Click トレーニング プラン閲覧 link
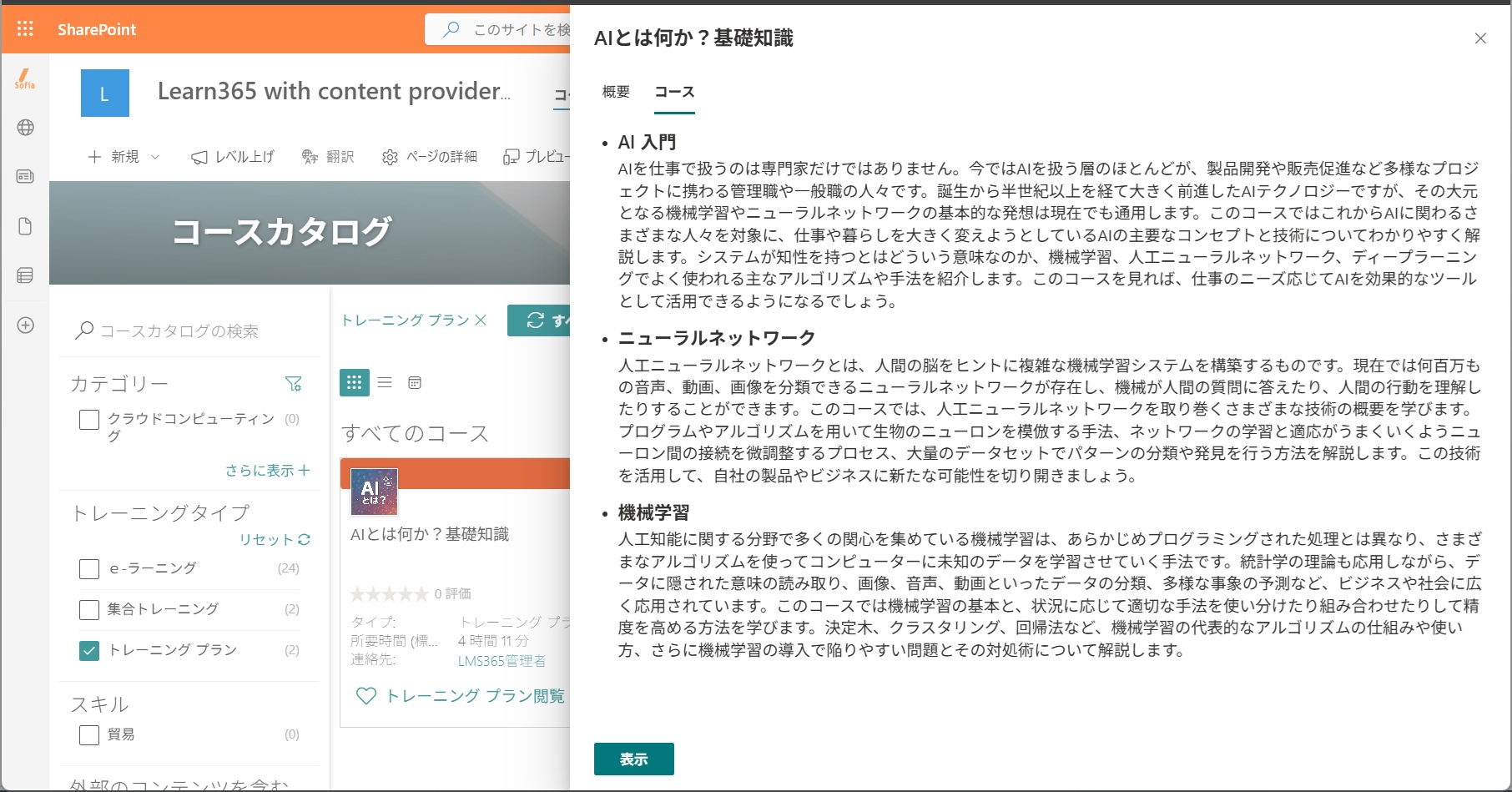This screenshot has width=1512, height=792. coord(475,696)
